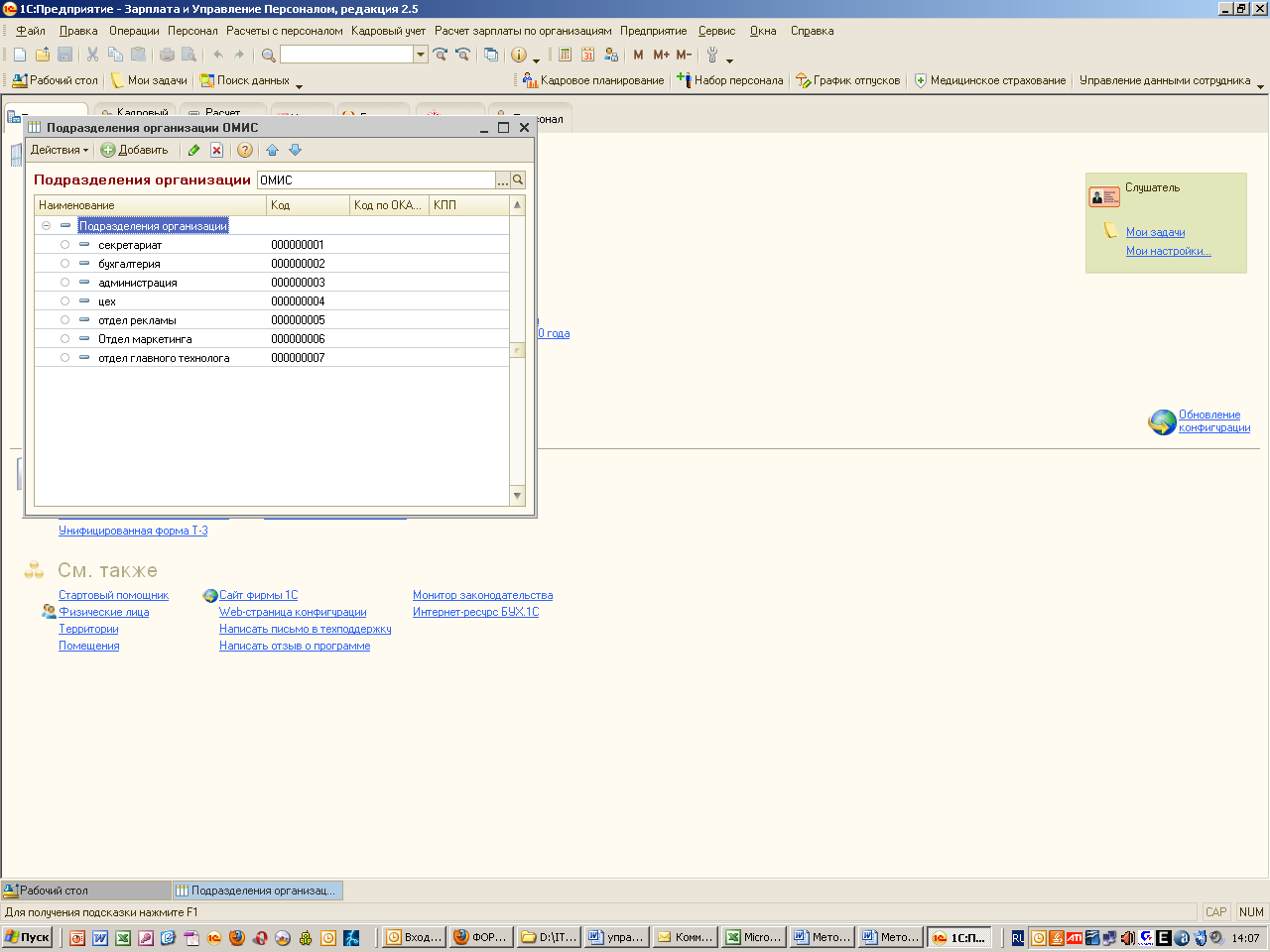Image resolution: width=1270 pixels, height=952 pixels.
Task: Select the секретариат row
Action: pyautogui.click(x=272, y=245)
